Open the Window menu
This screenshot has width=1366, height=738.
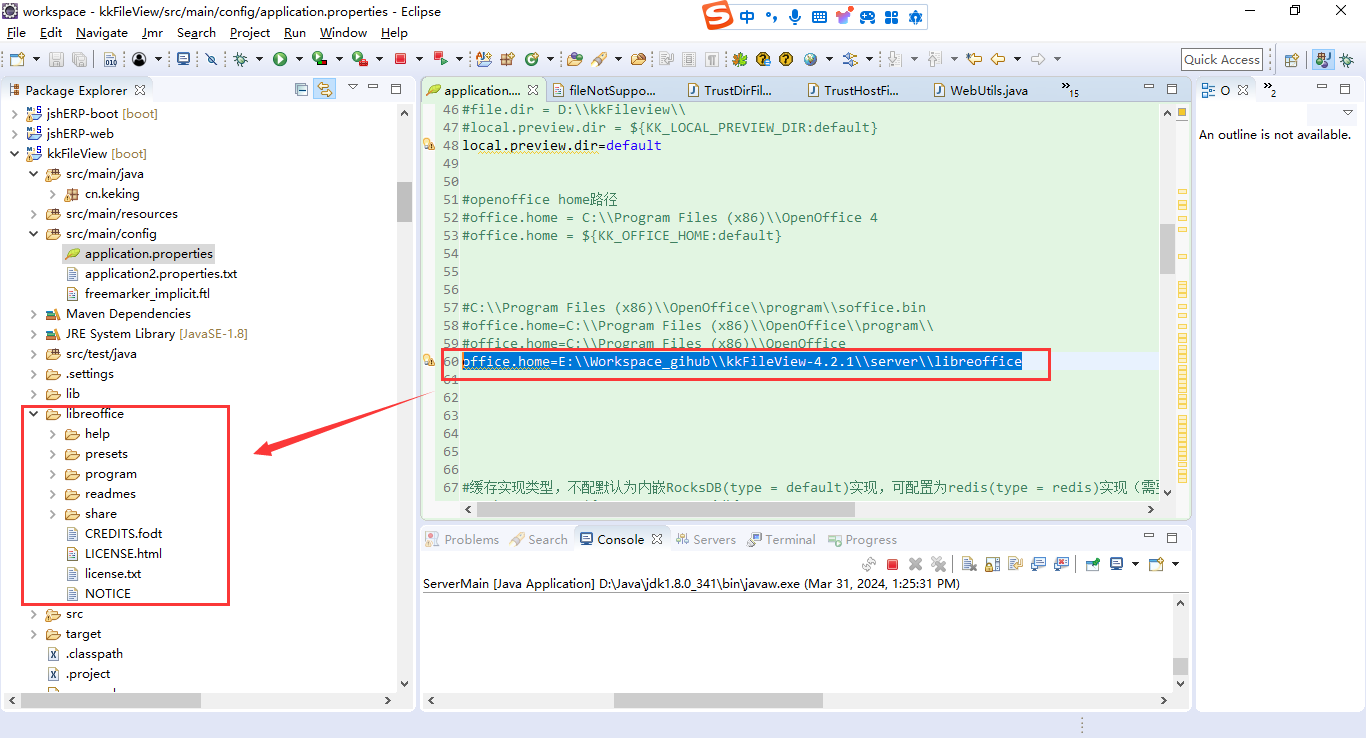pyautogui.click(x=343, y=33)
